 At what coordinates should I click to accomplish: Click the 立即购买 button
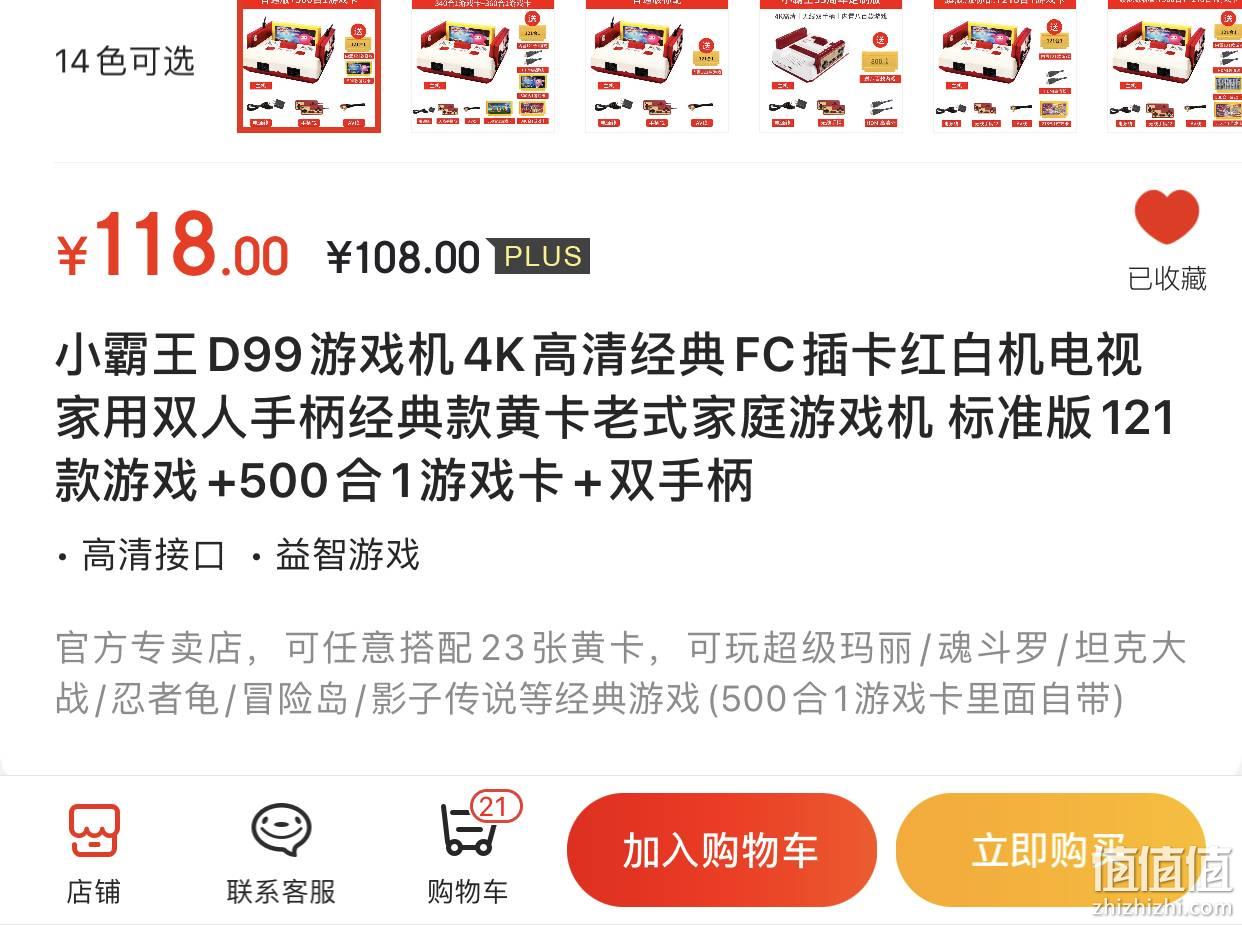click(x=1050, y=851)
